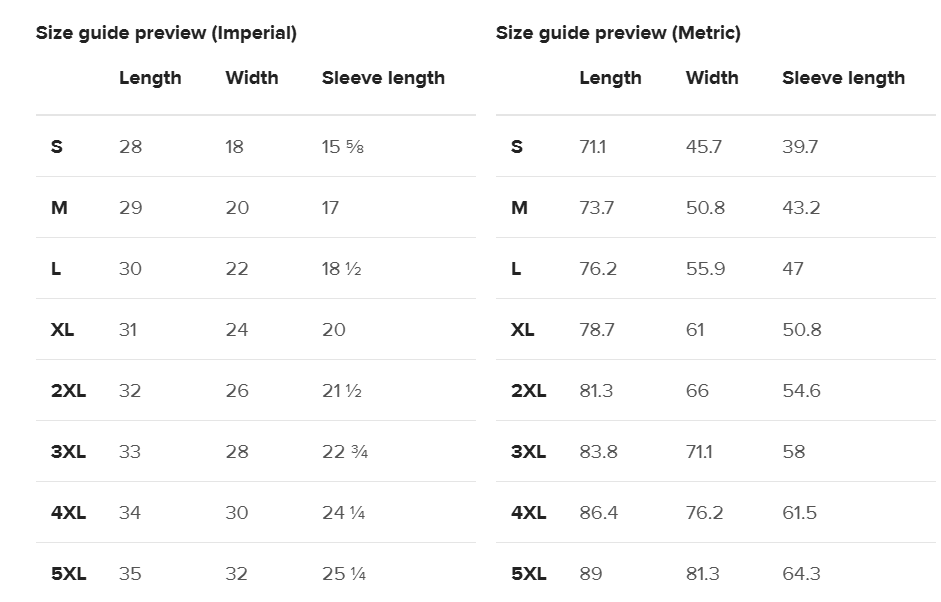Click the 5XL row label in Metric table
Screen dimensions: 941x602
click(x=528, y=574)
